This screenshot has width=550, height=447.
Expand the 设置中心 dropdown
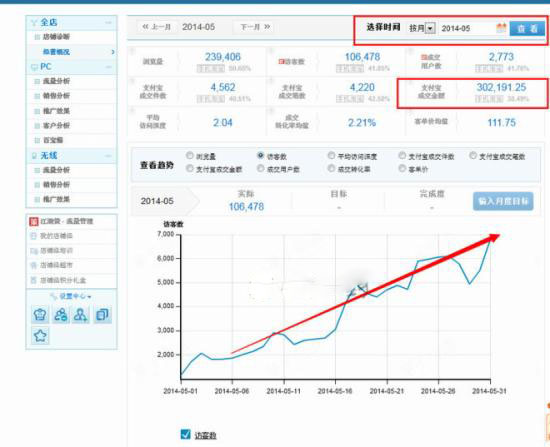(72, 296)
